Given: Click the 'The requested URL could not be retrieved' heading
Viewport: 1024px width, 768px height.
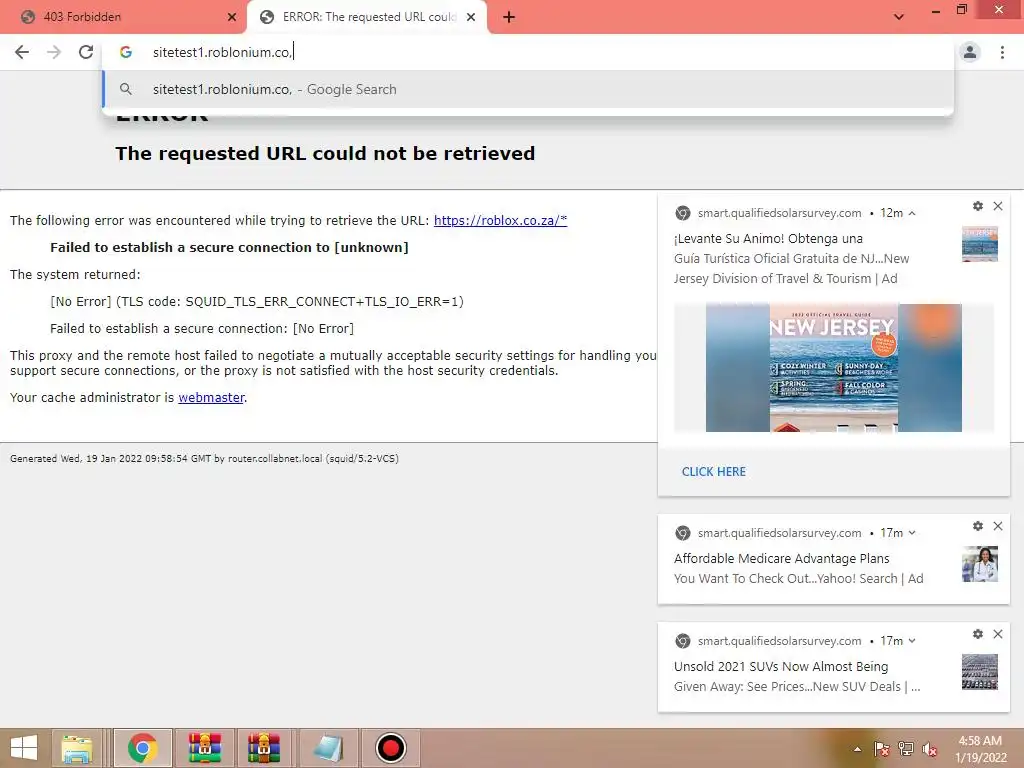Looking at the screenshot, I should click(325, 153).
